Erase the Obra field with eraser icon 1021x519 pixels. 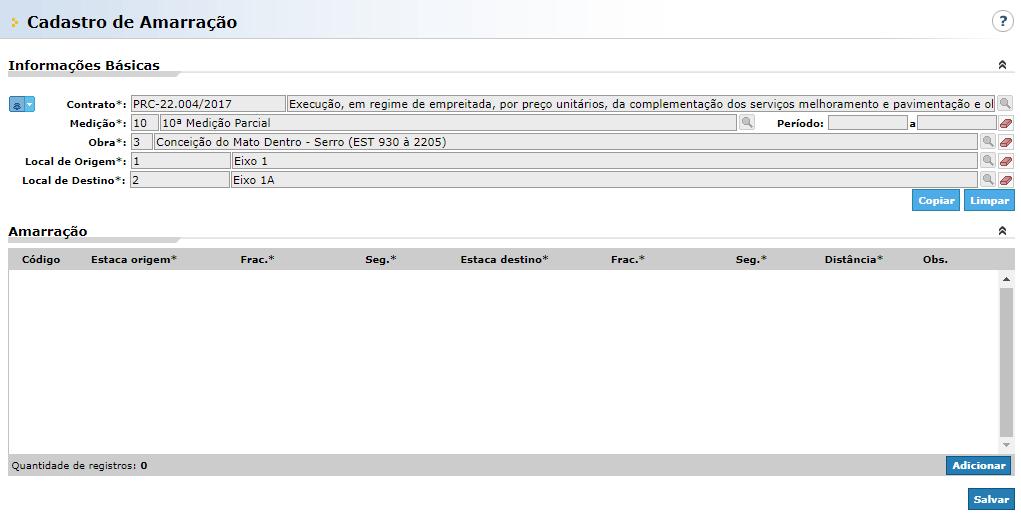(1006, 142)
